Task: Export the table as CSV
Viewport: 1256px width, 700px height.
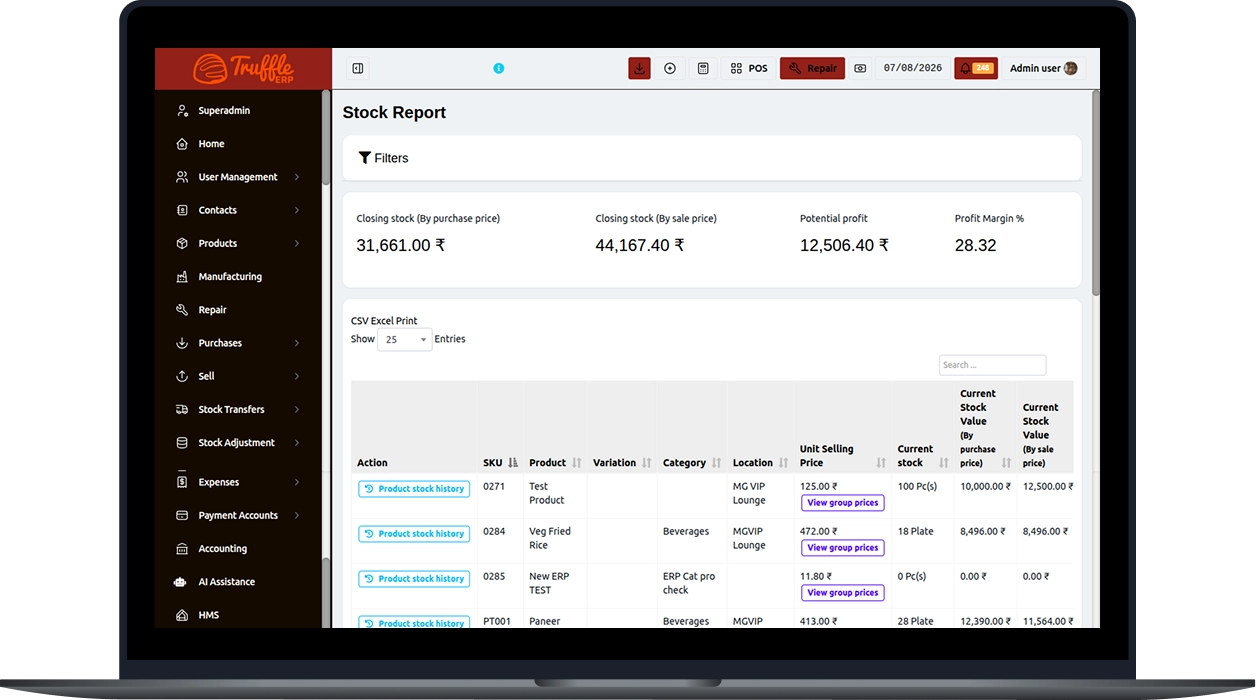Action: pyautogui.click(x=360, y=321)
